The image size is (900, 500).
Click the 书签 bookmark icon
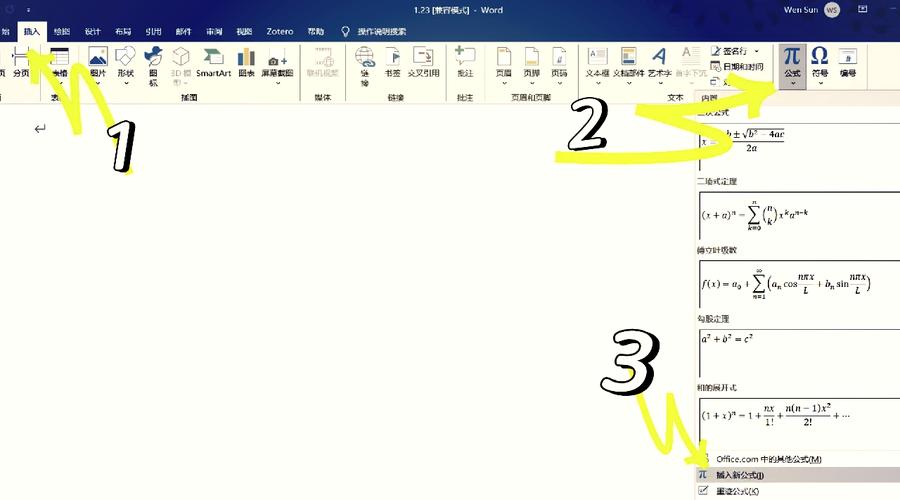392,60
